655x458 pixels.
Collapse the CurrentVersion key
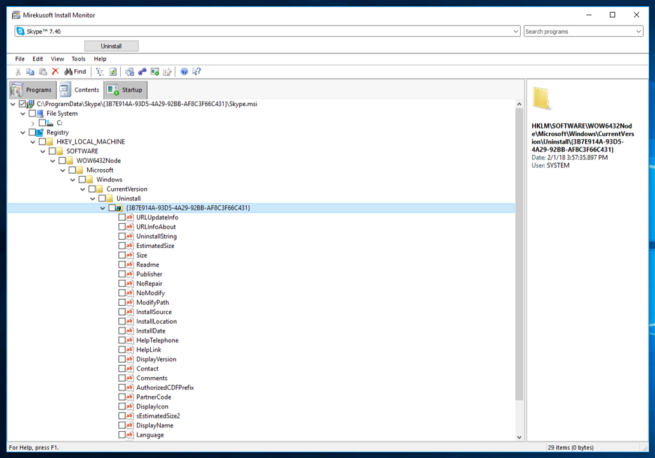83,189
